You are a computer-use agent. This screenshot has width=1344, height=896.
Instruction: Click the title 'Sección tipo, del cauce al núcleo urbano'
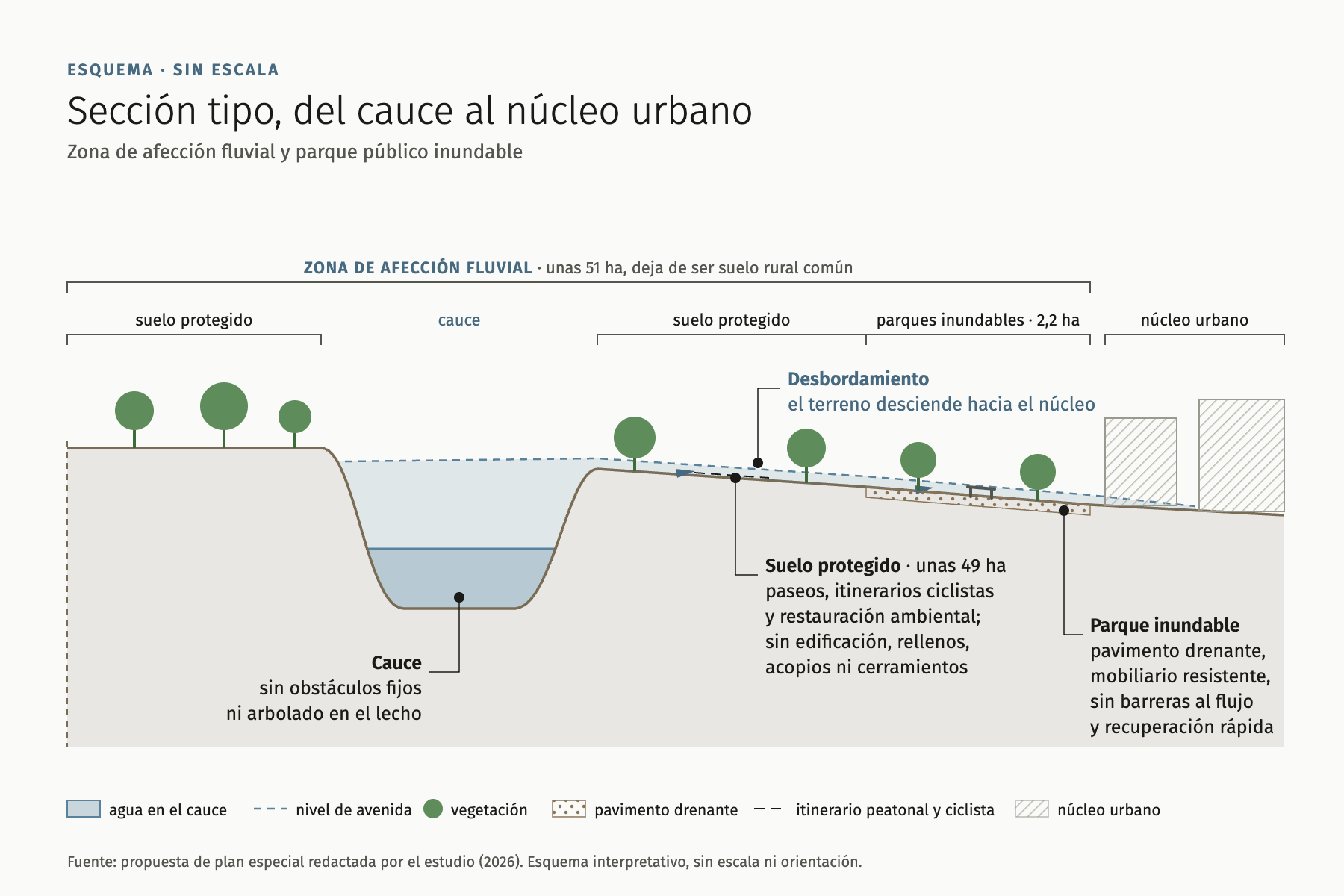pyautogui.click(x=410, y=111)
